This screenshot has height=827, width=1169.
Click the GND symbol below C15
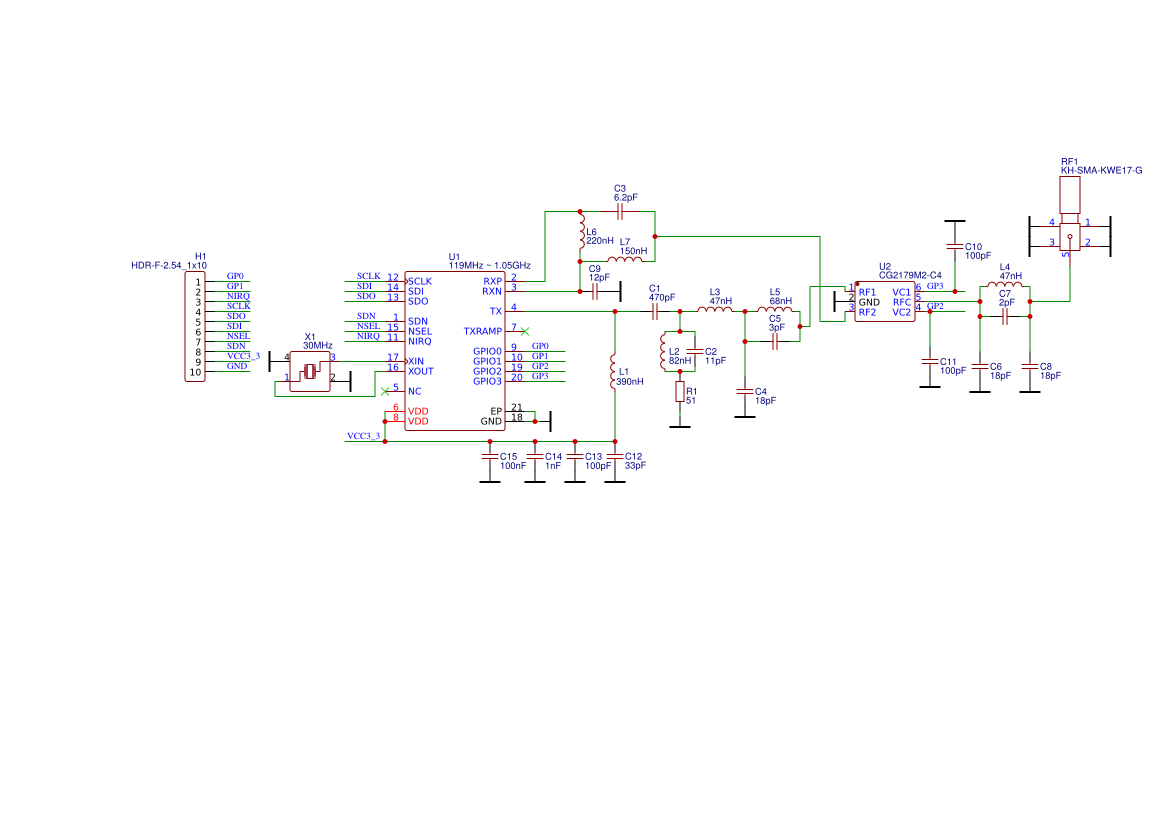[x=490, y=480]
